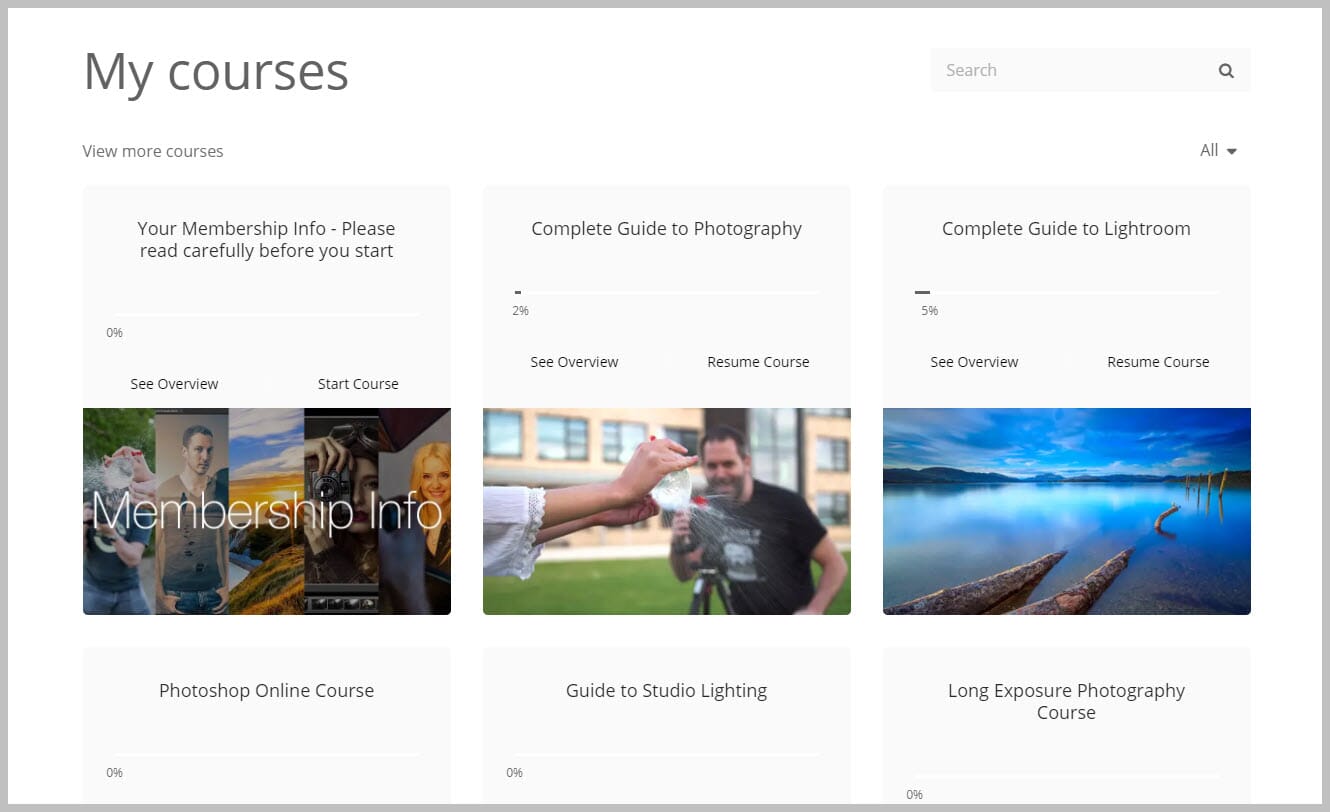Open the photographer water splash thumbnail
Image resolution: width=1330 pixels, height=812 pixels.
667,511
